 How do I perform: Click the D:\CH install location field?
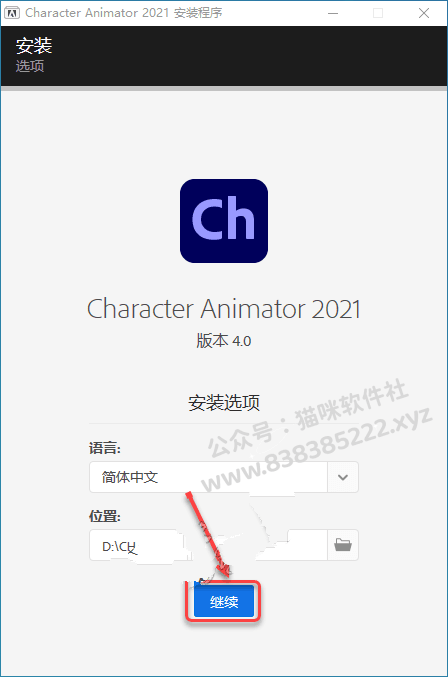click(x=208, y=545)
